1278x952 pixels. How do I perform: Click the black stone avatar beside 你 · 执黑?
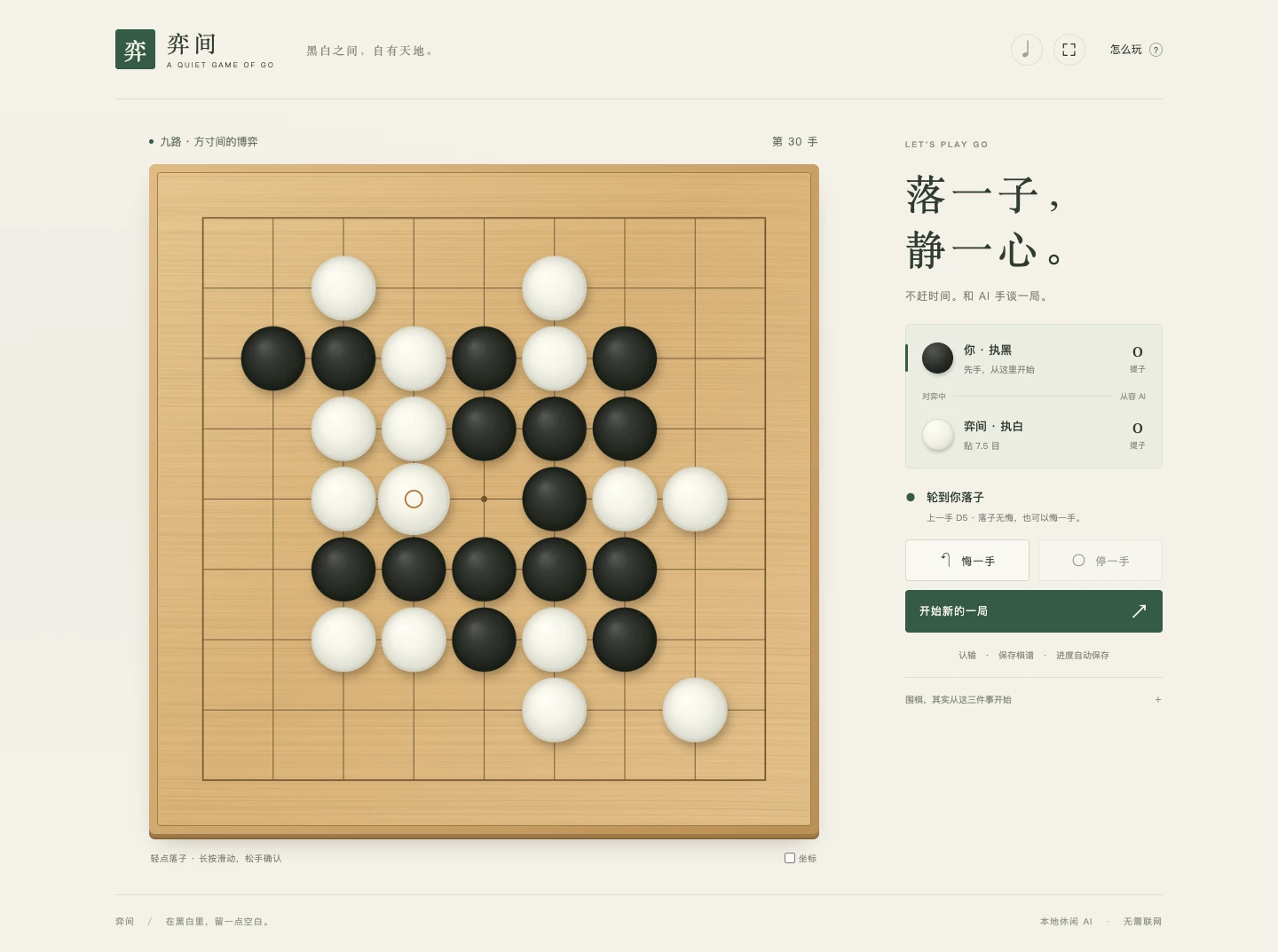pos(937,358)
